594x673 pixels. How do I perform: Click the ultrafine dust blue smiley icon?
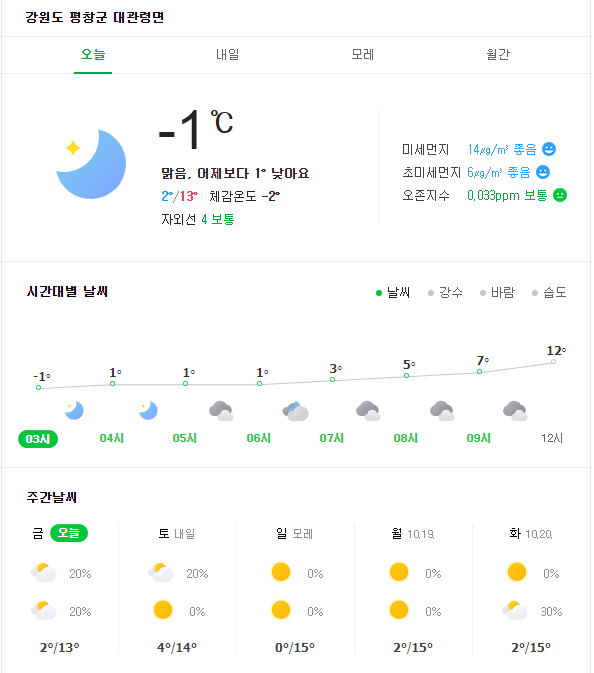[x=543, y=172]
